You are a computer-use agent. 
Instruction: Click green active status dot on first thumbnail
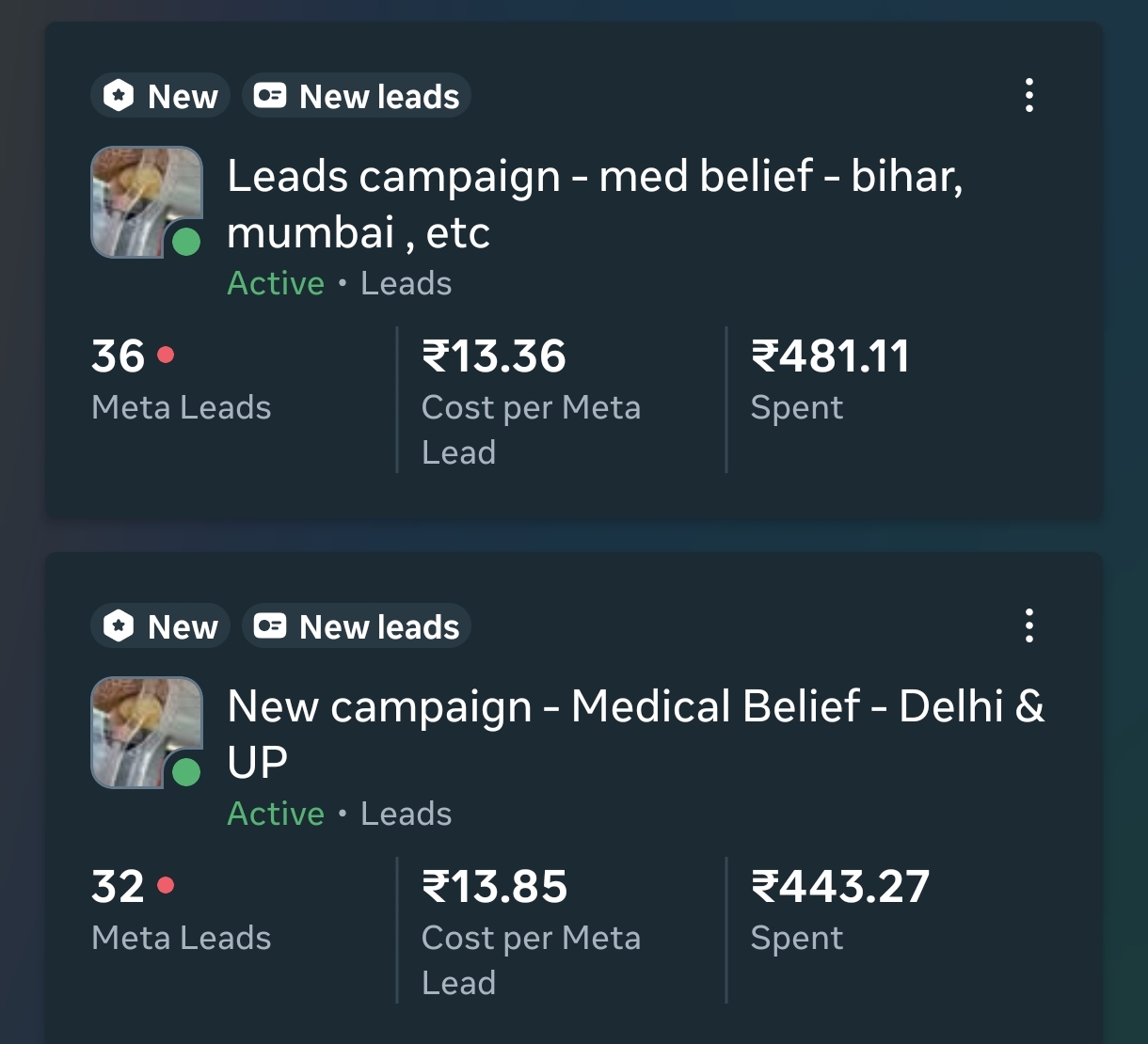pyautogui.click(x=186, y=242)
